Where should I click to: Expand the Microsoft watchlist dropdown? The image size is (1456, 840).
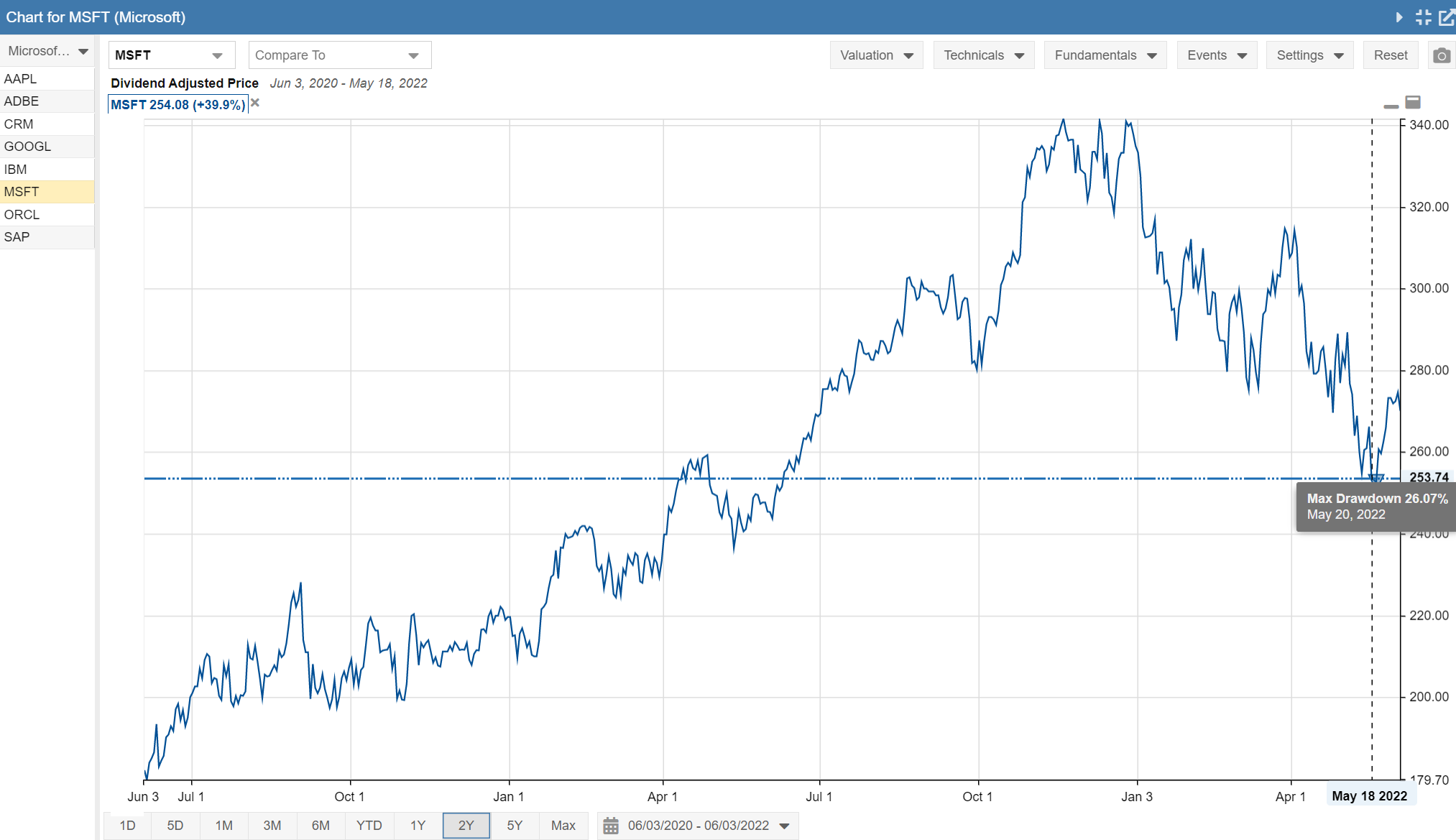(x=47, y=51)
